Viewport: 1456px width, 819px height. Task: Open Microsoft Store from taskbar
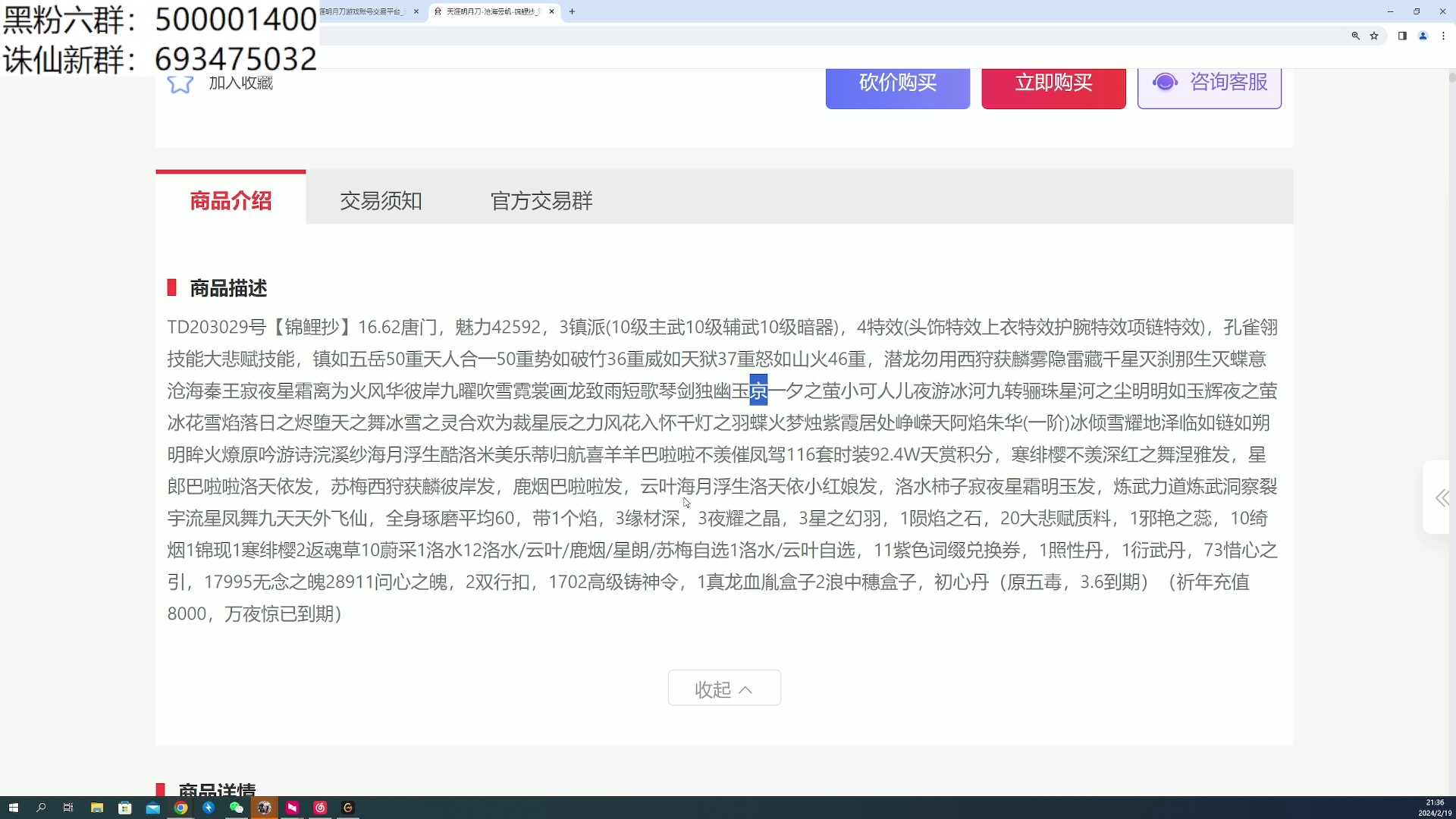124,808
